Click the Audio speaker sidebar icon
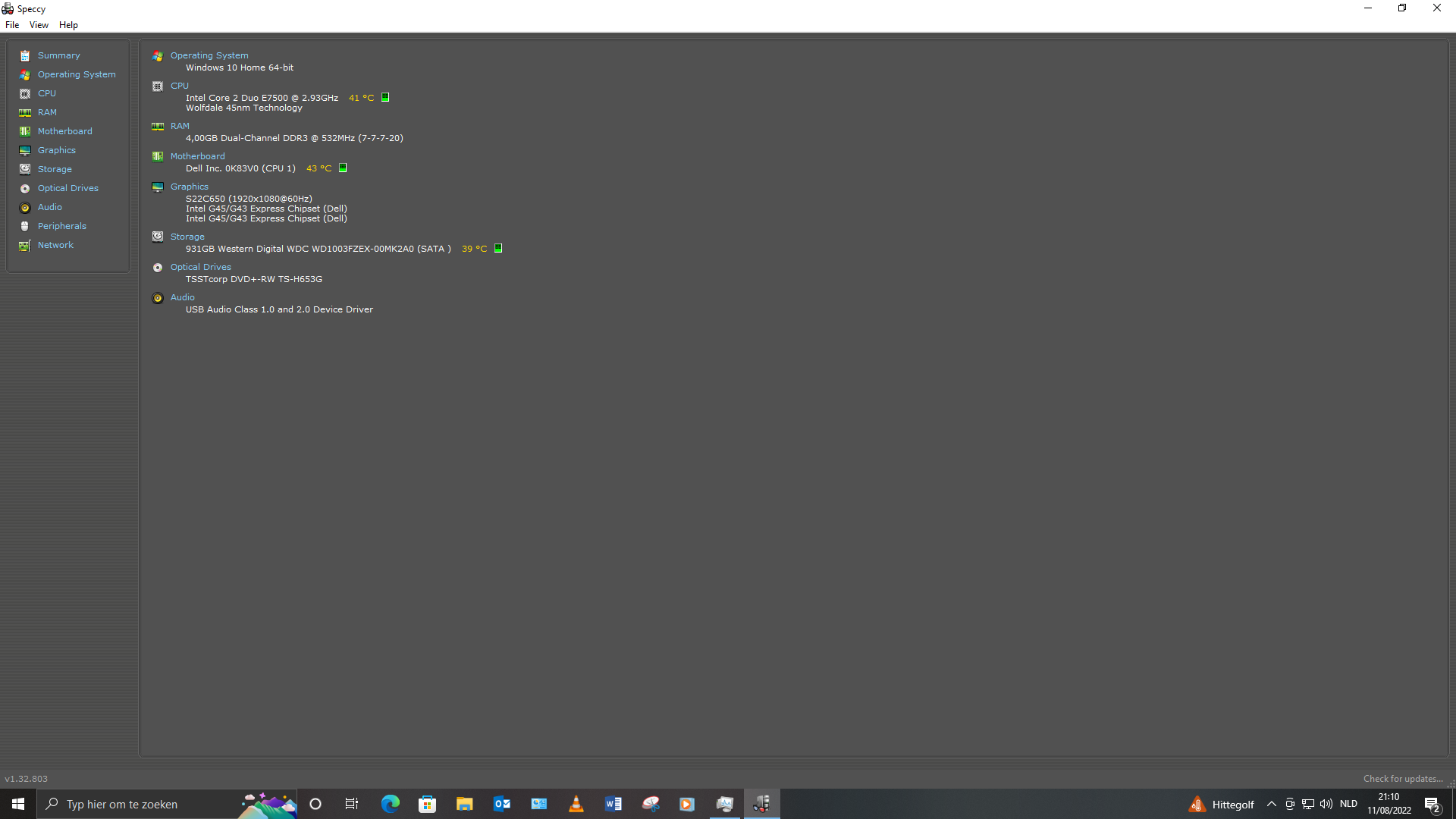The height and width of the screenshot is (819, 1456). click(x=25, y=207)
